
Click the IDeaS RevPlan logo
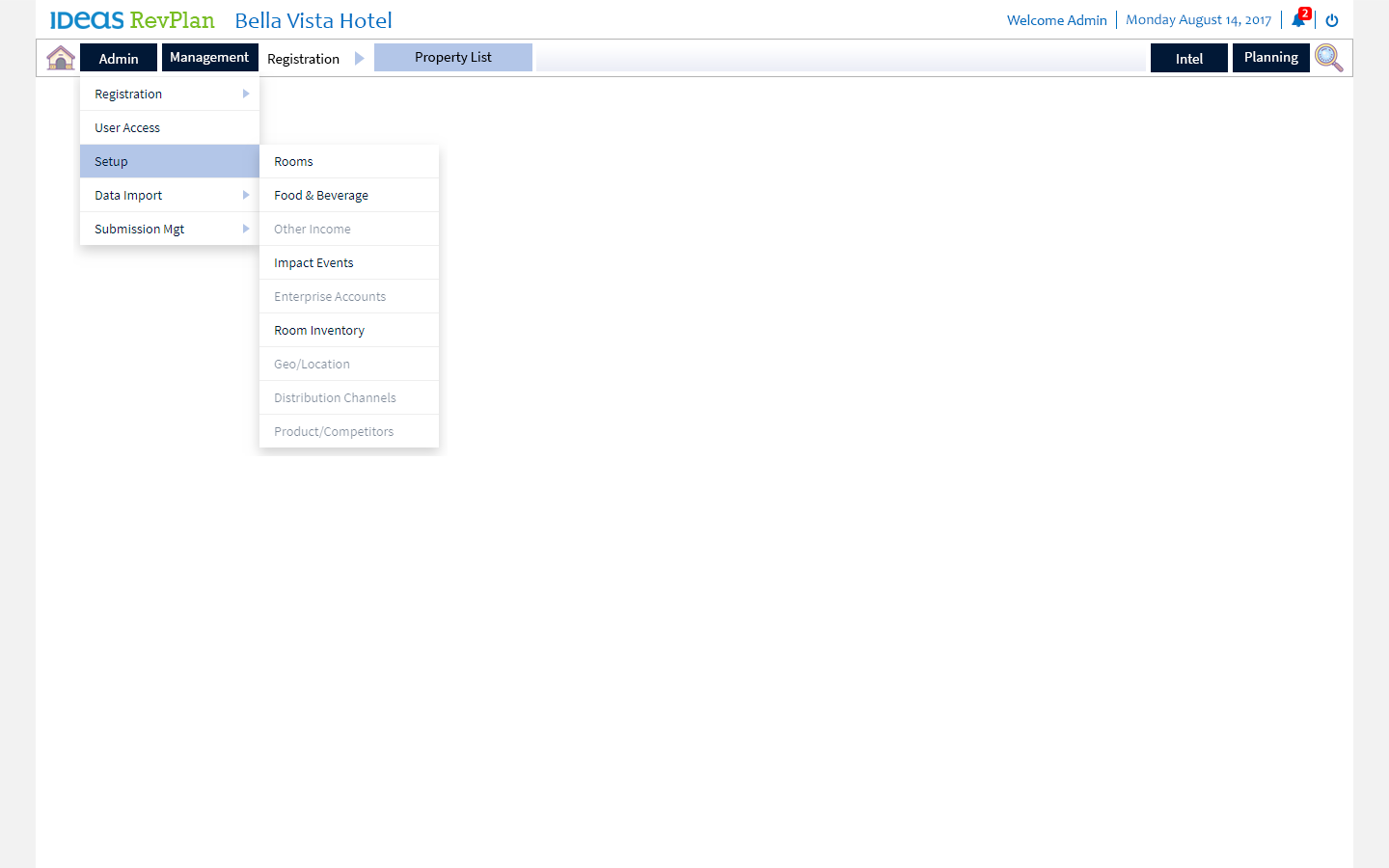[x=131, y=19]
